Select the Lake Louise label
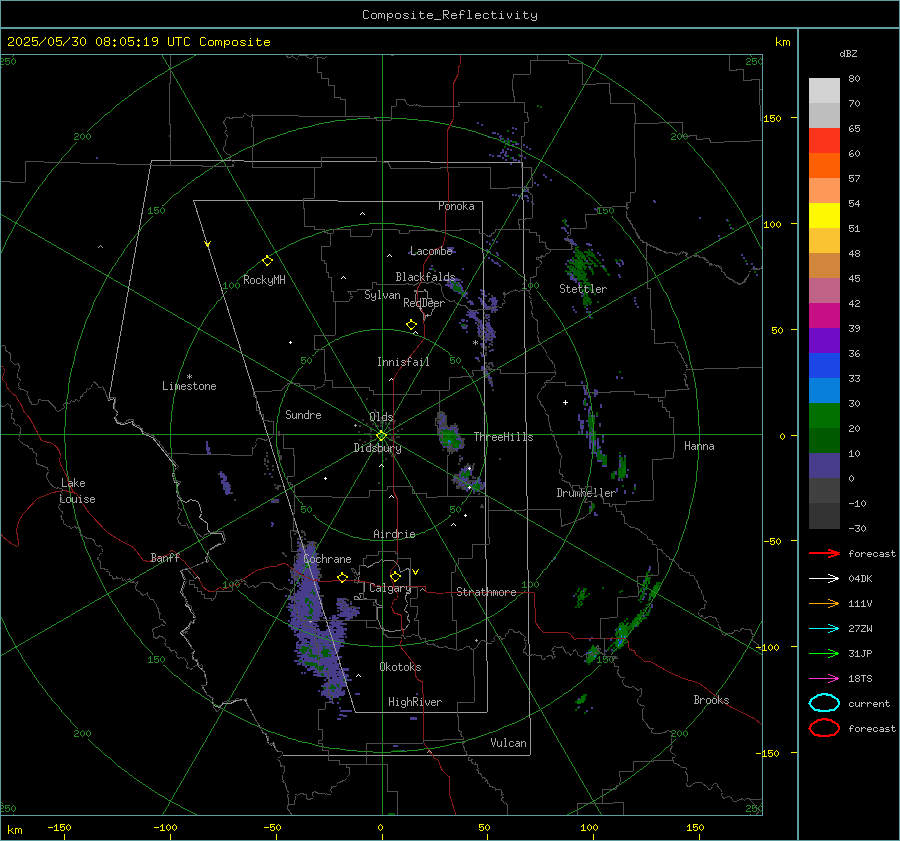Screen dimensions: 900x841 pos(77,491)
